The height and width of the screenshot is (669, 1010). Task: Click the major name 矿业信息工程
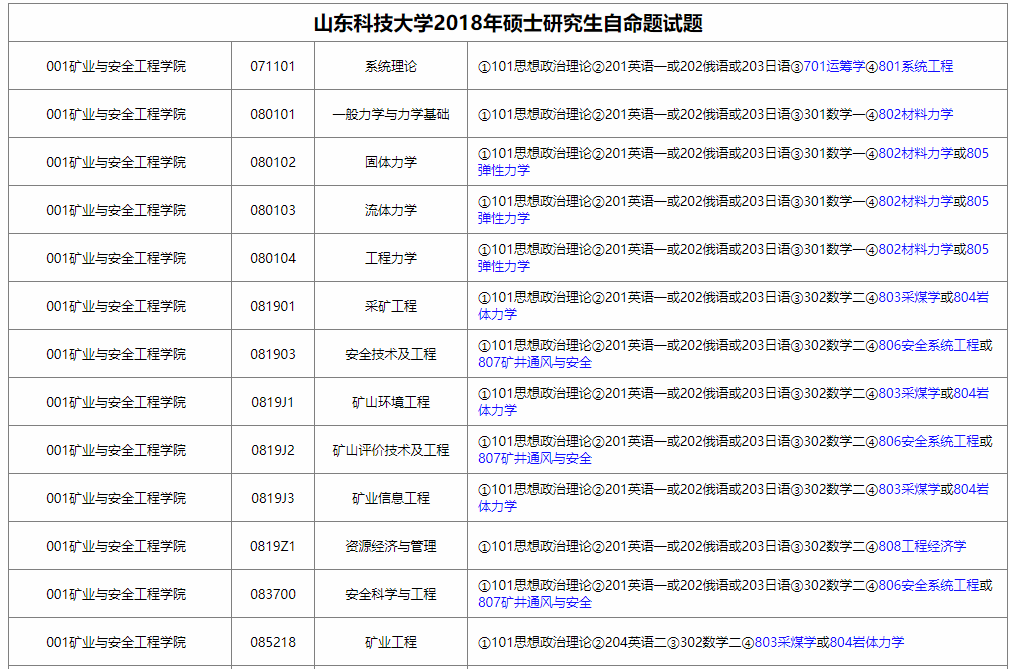tap(390, 498)
